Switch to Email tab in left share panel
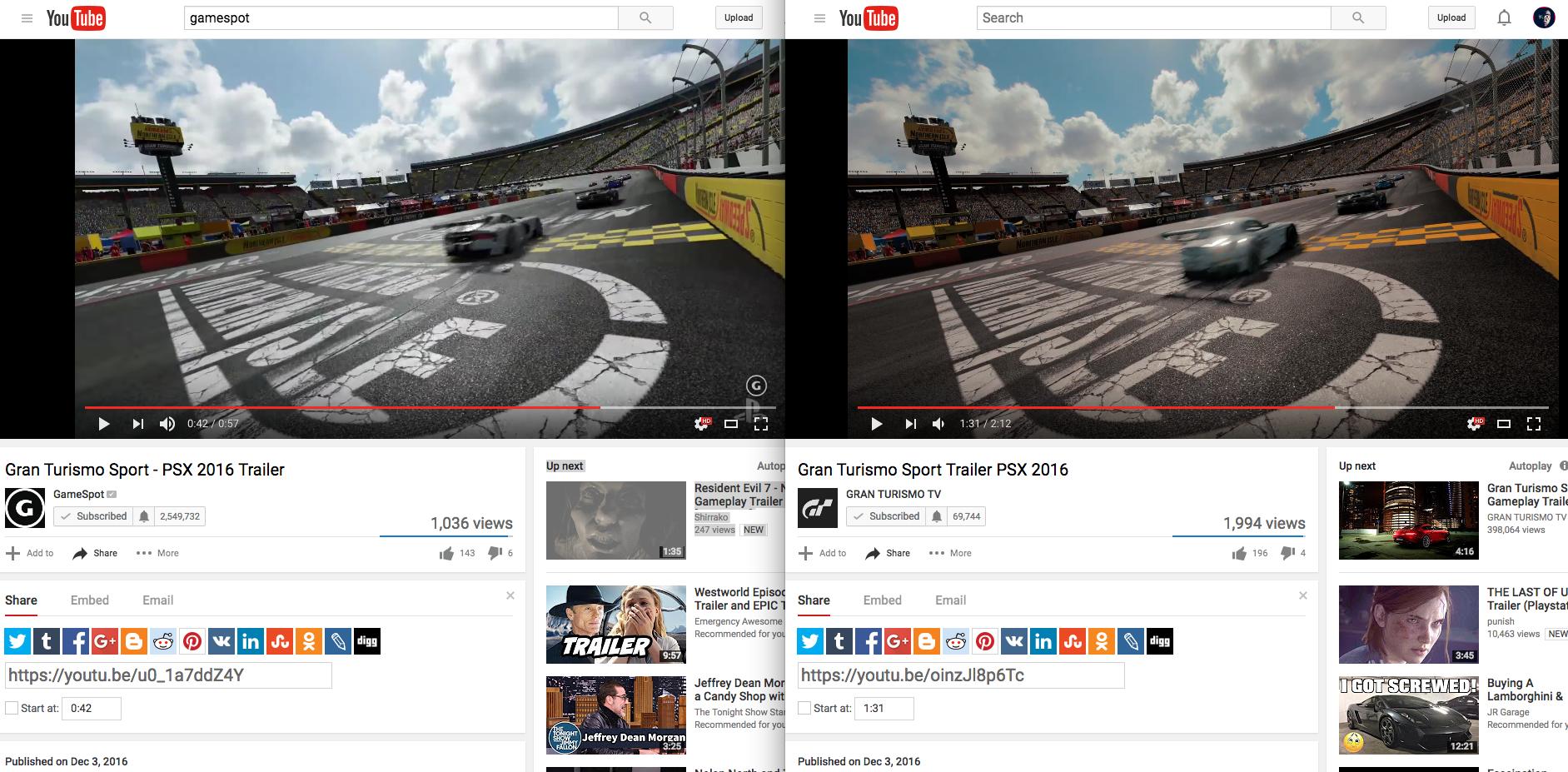Viewport: 1568px width, 772px height. (x=158, y=600)
